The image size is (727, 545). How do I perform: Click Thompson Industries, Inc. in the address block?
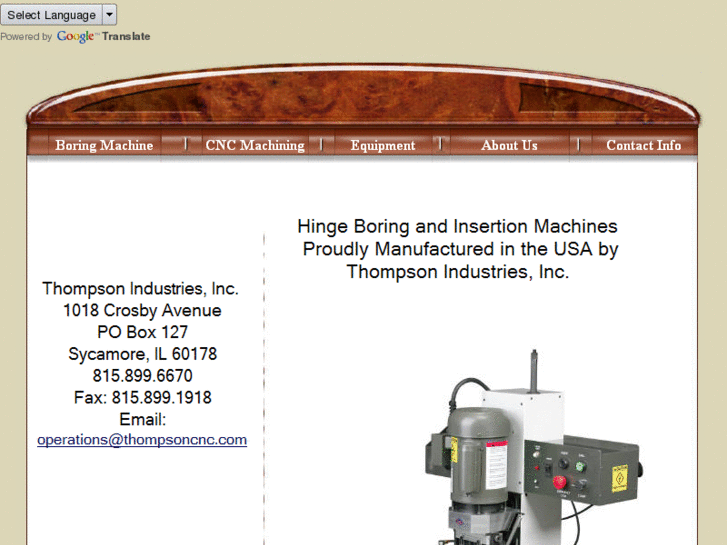pyautogui.click(x=140, y=289)
